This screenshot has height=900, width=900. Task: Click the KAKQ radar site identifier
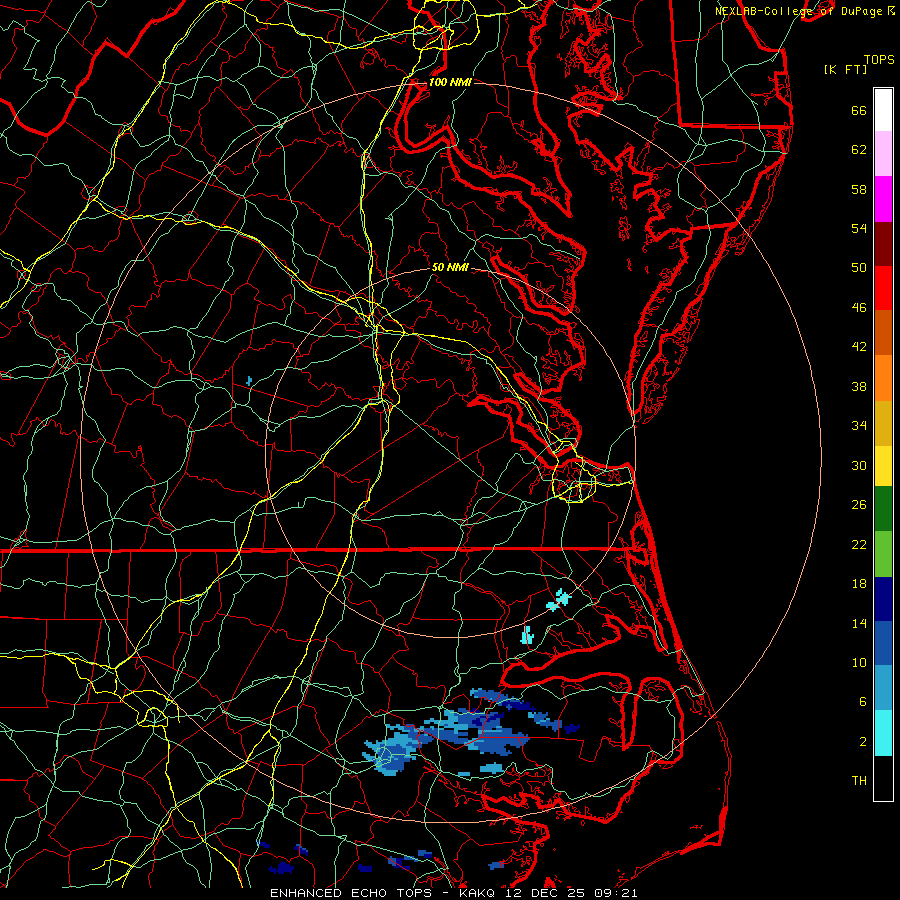pyautogui.click(x=479, y=893)
